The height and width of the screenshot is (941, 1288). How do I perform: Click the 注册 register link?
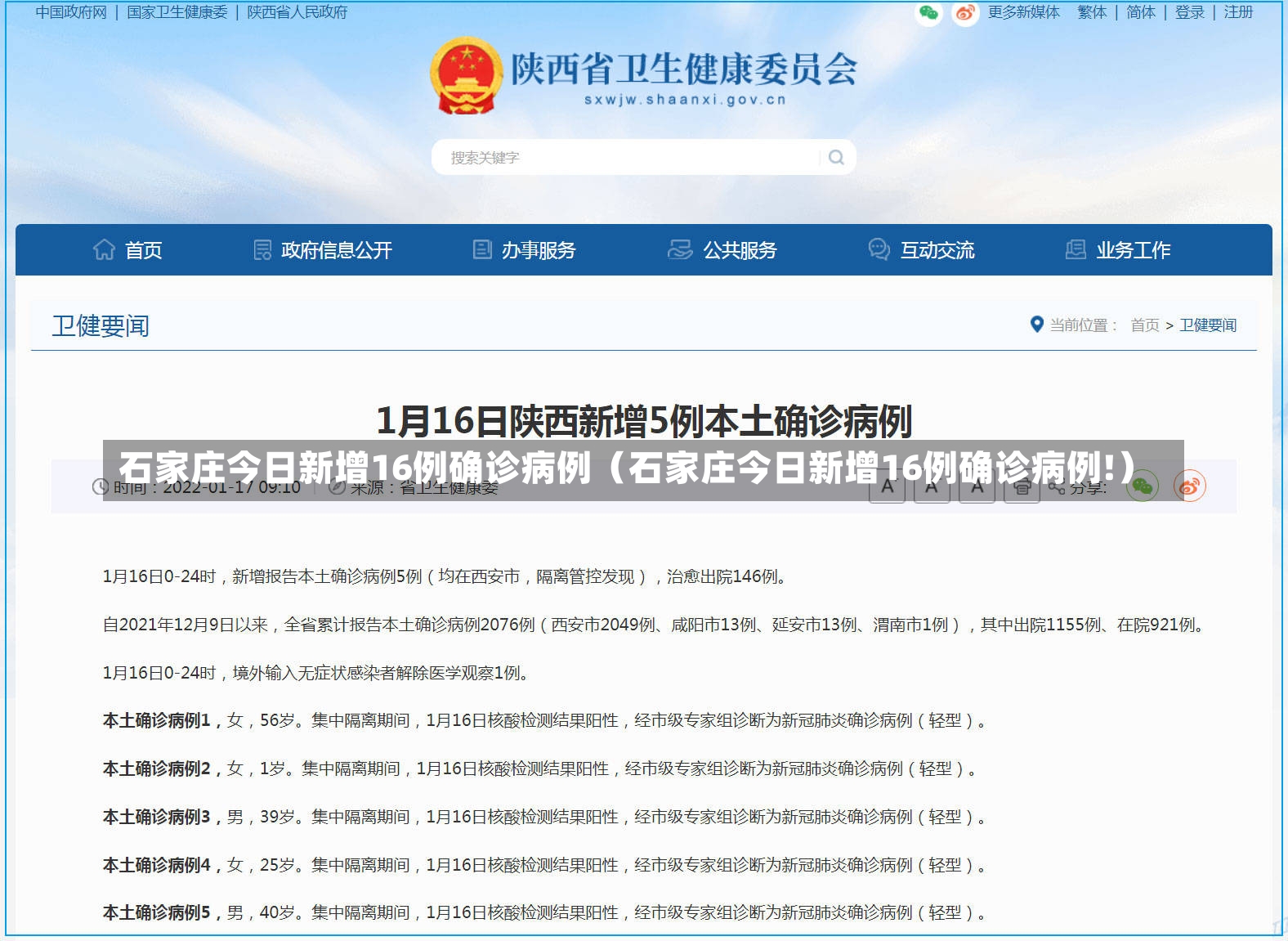(1238, 12)
